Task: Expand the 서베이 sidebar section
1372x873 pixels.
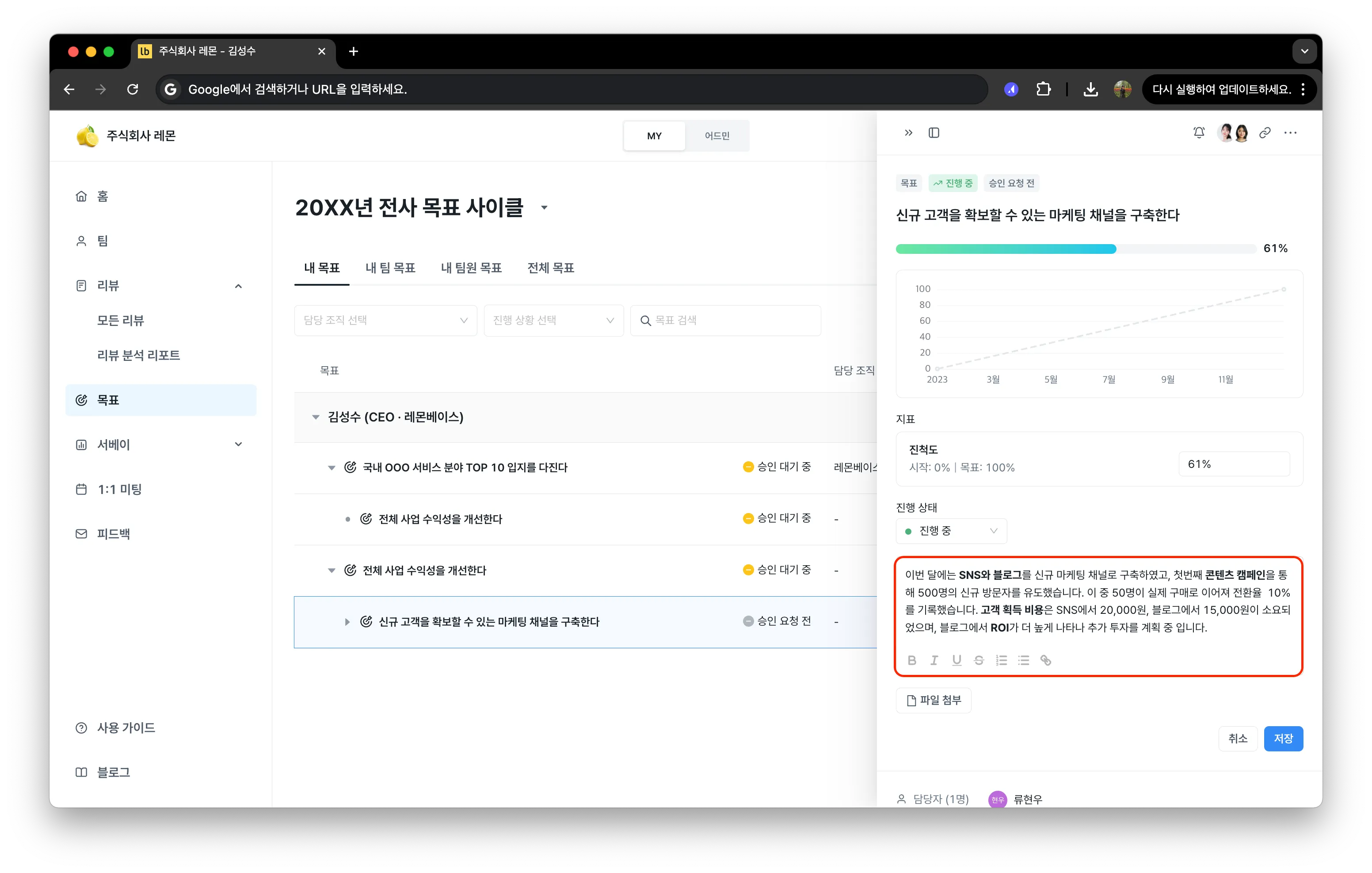Action: (238, 444)
